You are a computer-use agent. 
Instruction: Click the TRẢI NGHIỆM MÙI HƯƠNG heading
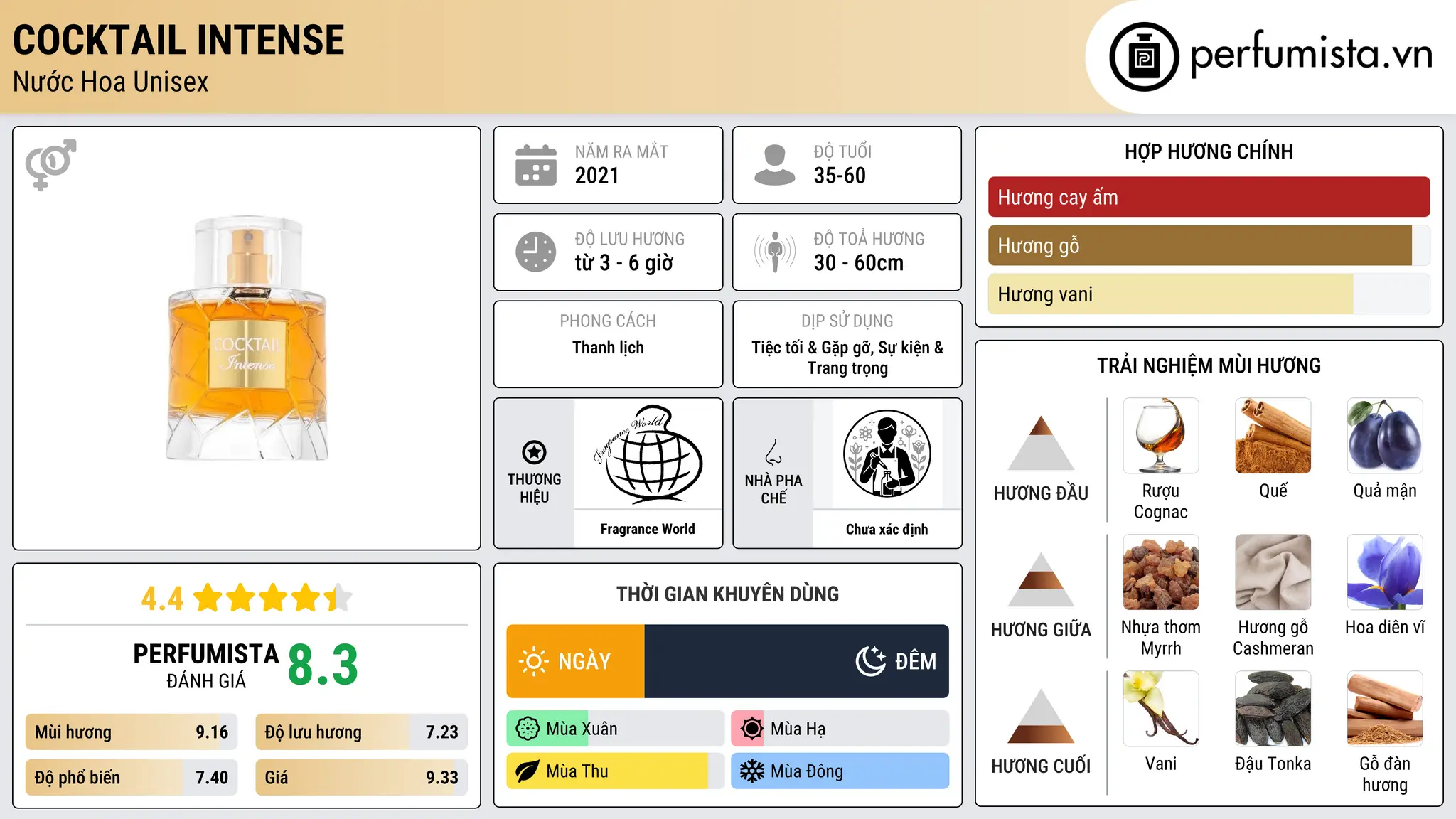coord(1209,365)
